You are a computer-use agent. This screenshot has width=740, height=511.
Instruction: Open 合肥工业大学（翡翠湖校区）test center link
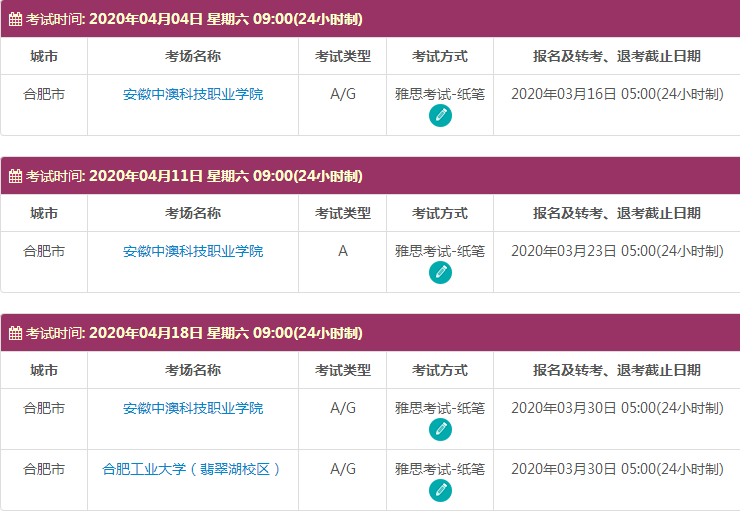[x=192, y=469]
